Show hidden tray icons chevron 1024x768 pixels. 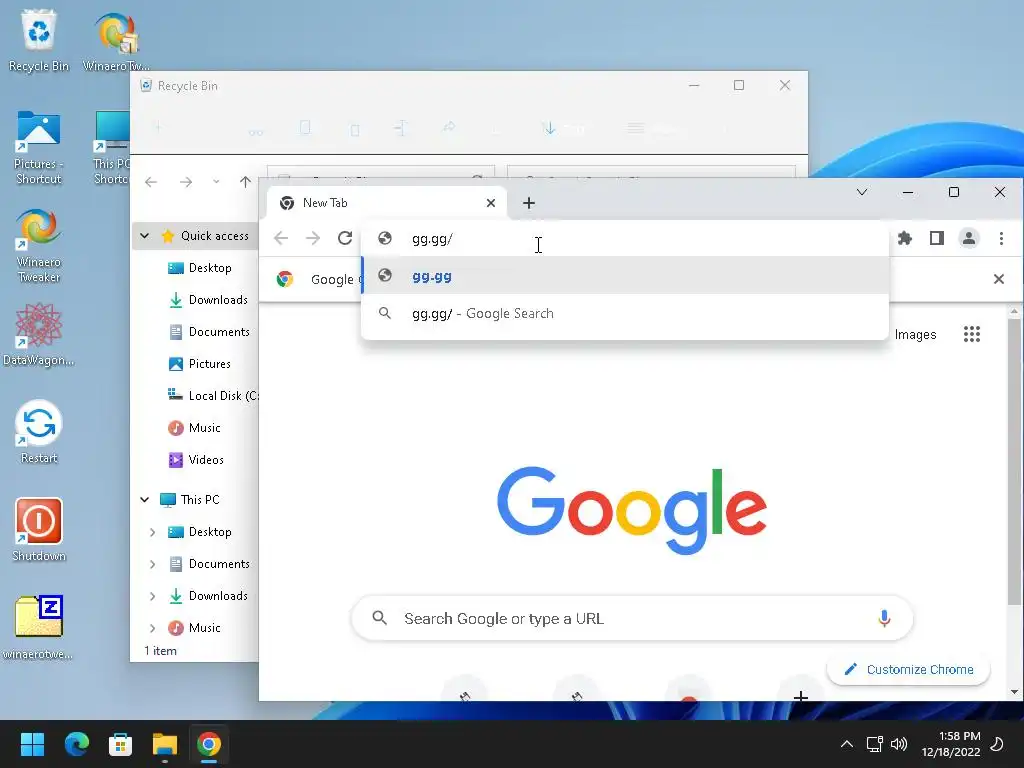coord(846,744)
